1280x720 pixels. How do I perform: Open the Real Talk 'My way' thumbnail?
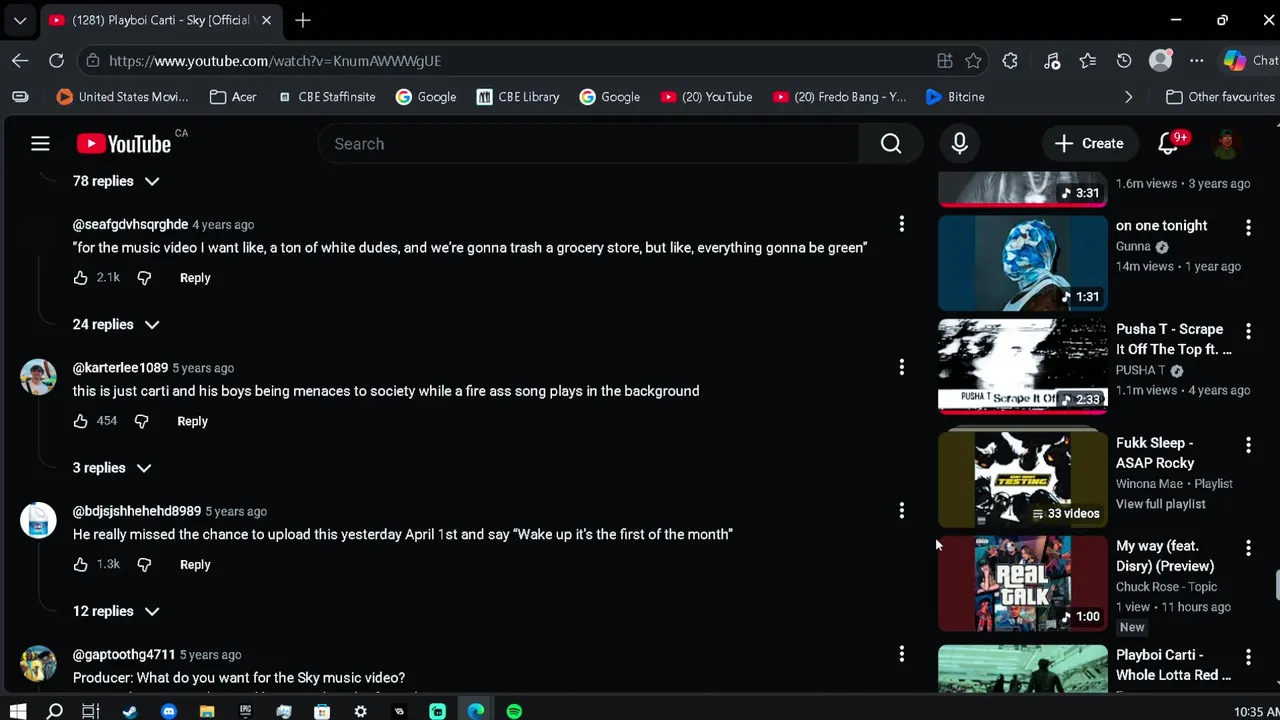[1023, 583]
